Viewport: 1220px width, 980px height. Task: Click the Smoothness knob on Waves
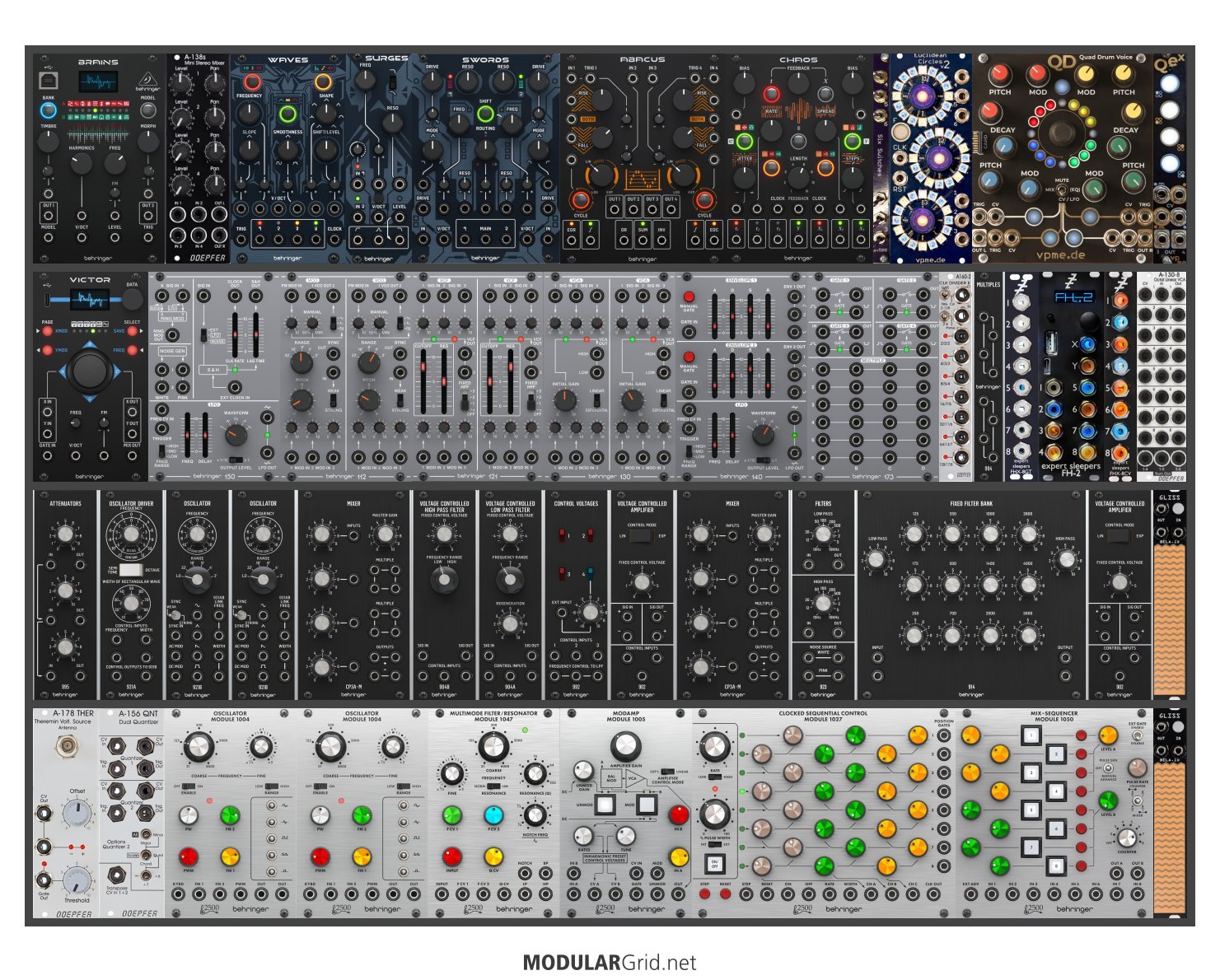[x=287, y=114]
